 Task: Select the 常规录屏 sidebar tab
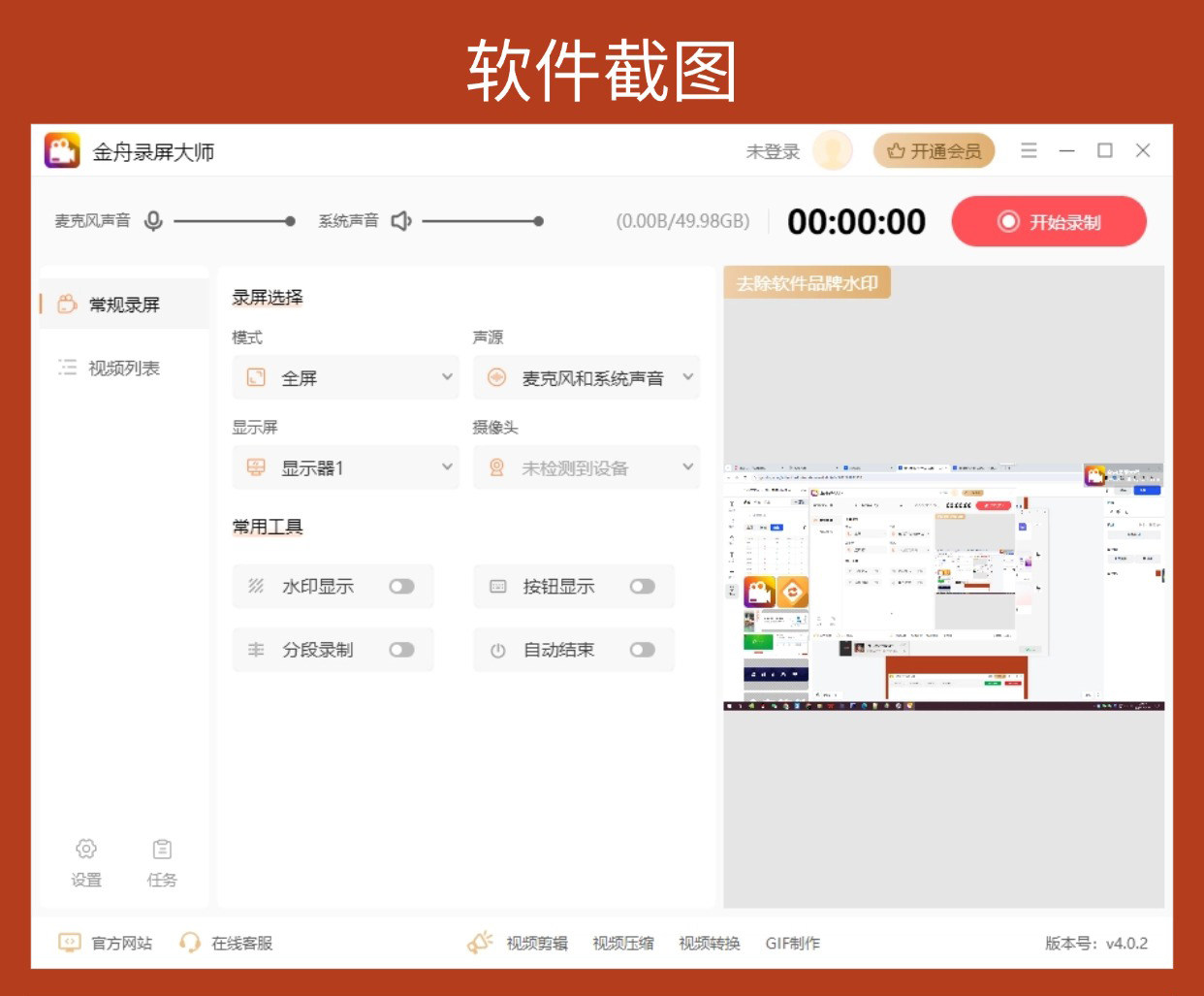point(124,304)
